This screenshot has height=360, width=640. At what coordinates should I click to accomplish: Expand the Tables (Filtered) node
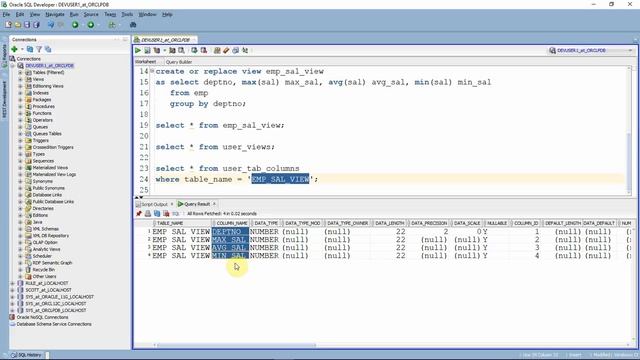pos(20,72)
